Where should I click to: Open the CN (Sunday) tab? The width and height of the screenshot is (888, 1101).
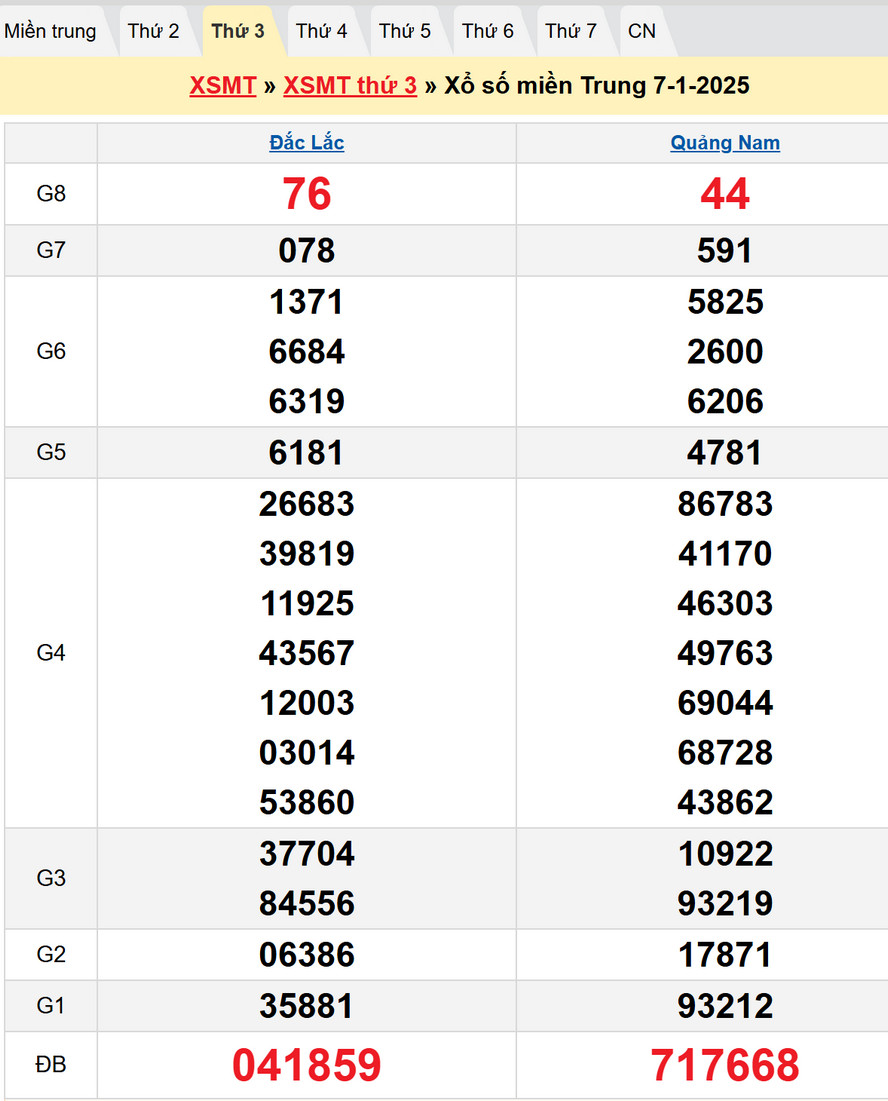point(642,31)
